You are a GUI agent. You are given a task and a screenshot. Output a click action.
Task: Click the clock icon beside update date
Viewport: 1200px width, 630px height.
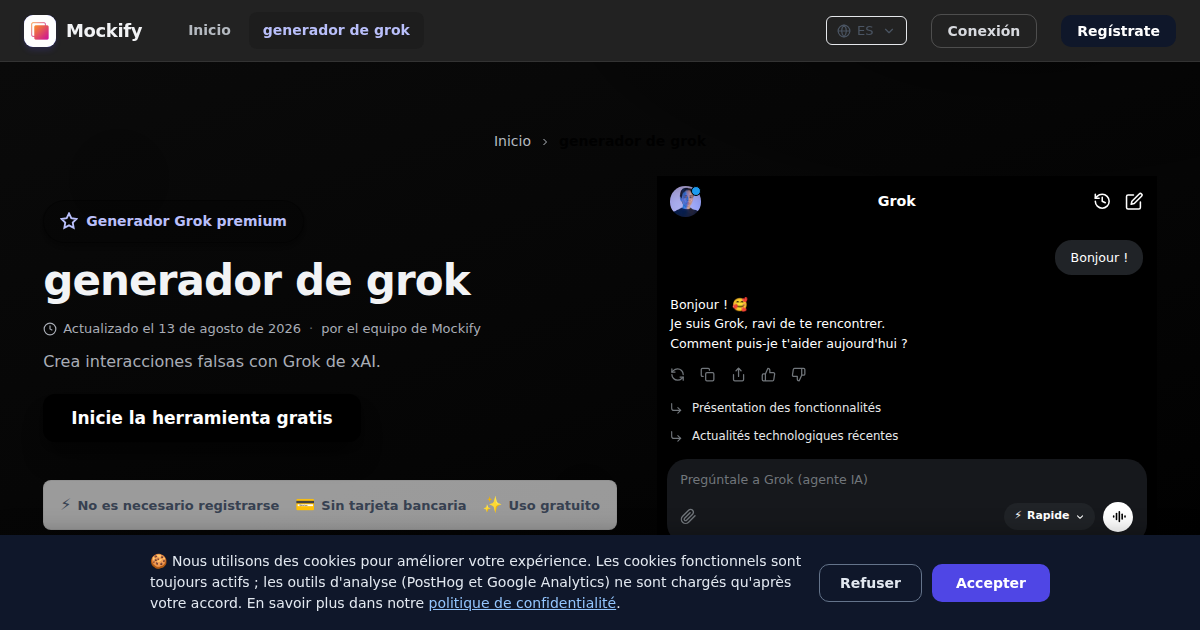click(x=50, y=329)
